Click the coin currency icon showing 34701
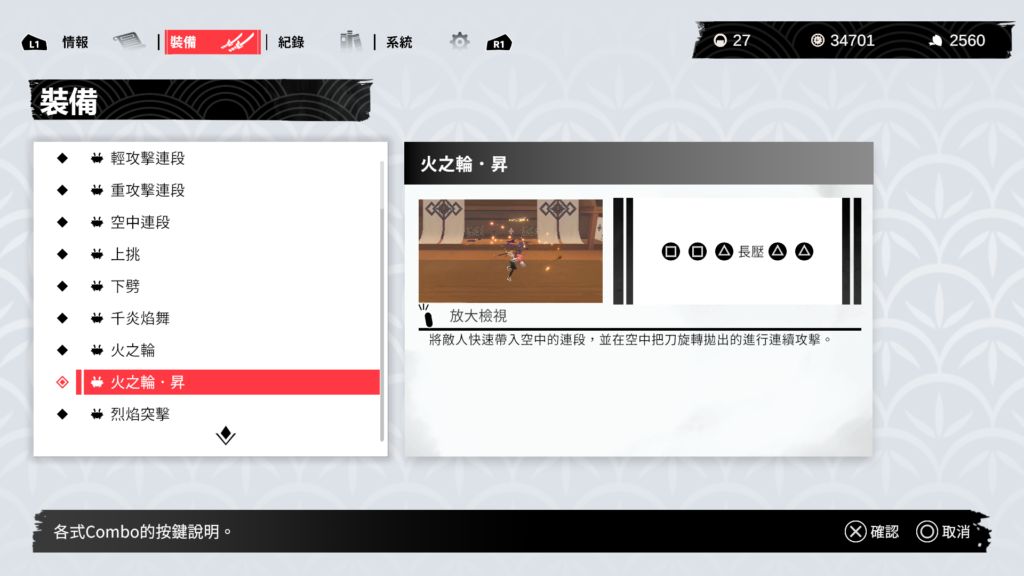The height and width of the screenshot is (576, 1024). pos(818,40)
